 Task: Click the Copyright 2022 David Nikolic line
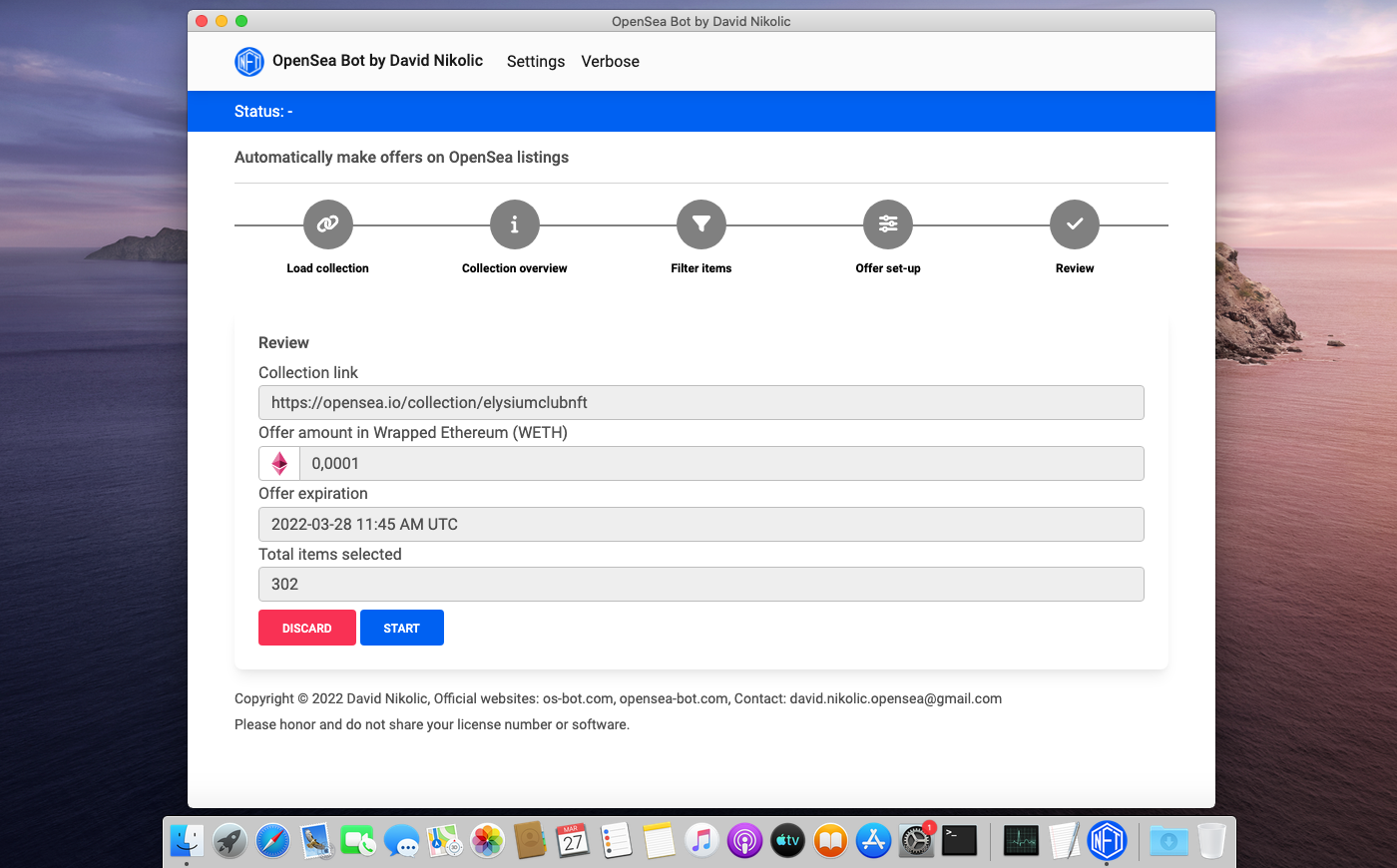(618, 699)
